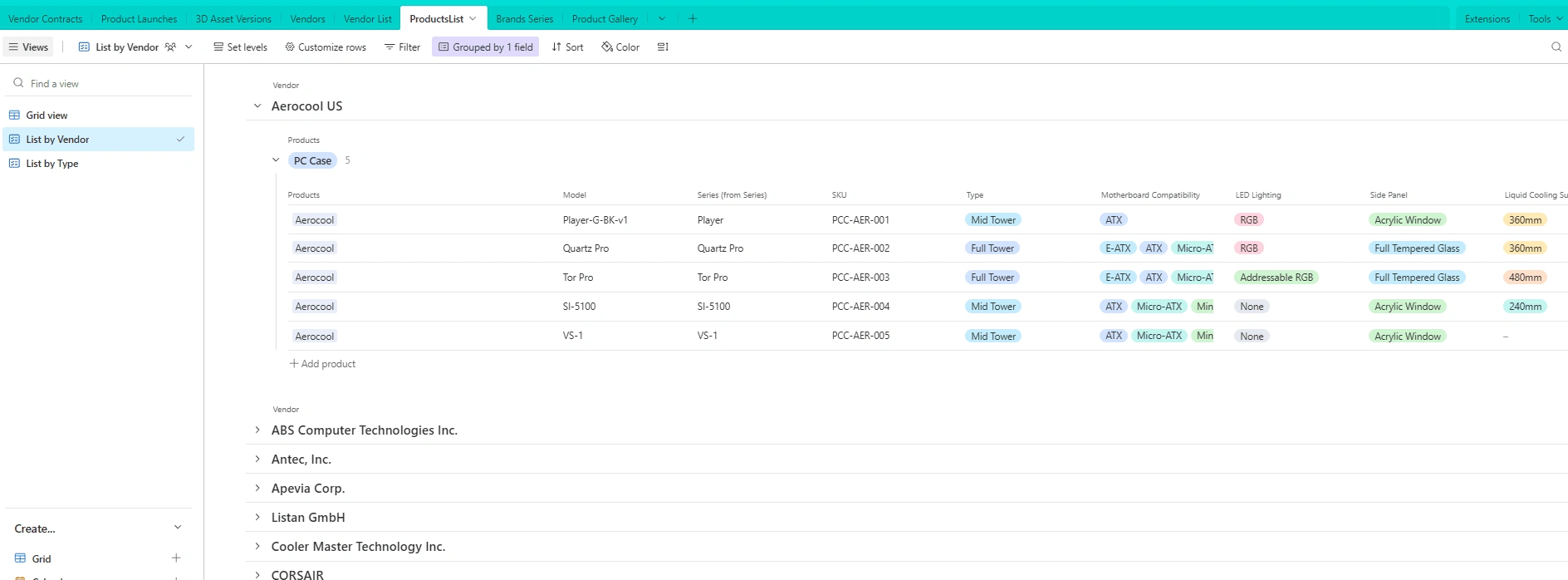Add a new table with plus icon

click(x=693, y=18)
